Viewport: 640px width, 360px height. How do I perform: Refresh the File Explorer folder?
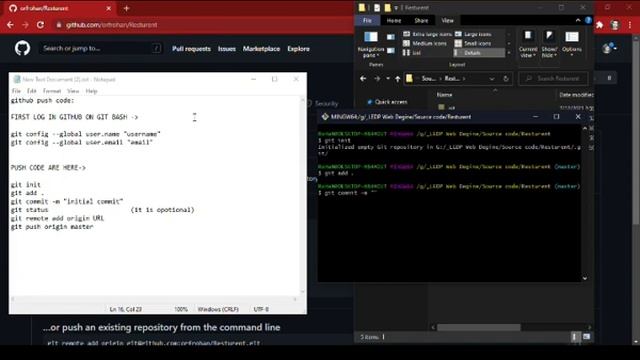506,78
